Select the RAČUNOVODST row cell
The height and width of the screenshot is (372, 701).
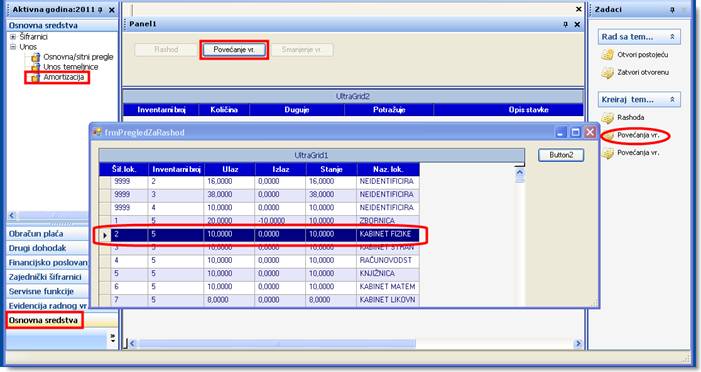[x=388, y=260]
